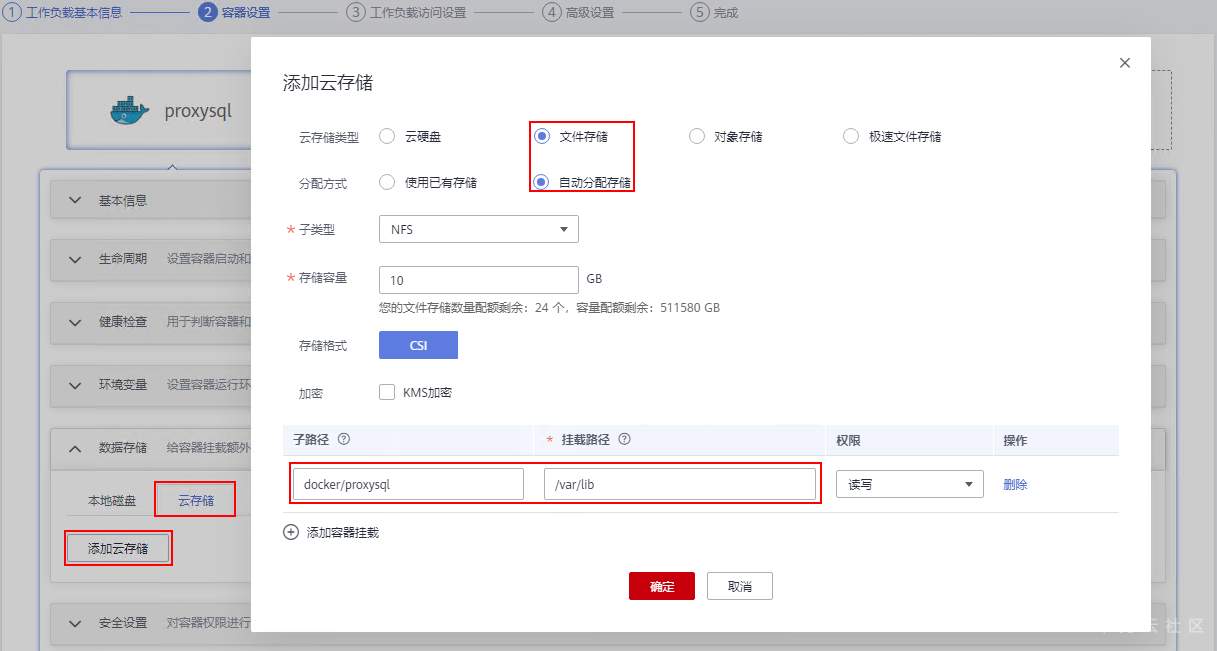The image size is (1217, 651).
Task: Select the 文件存储 radio button
Action: [x=541, y=137]
